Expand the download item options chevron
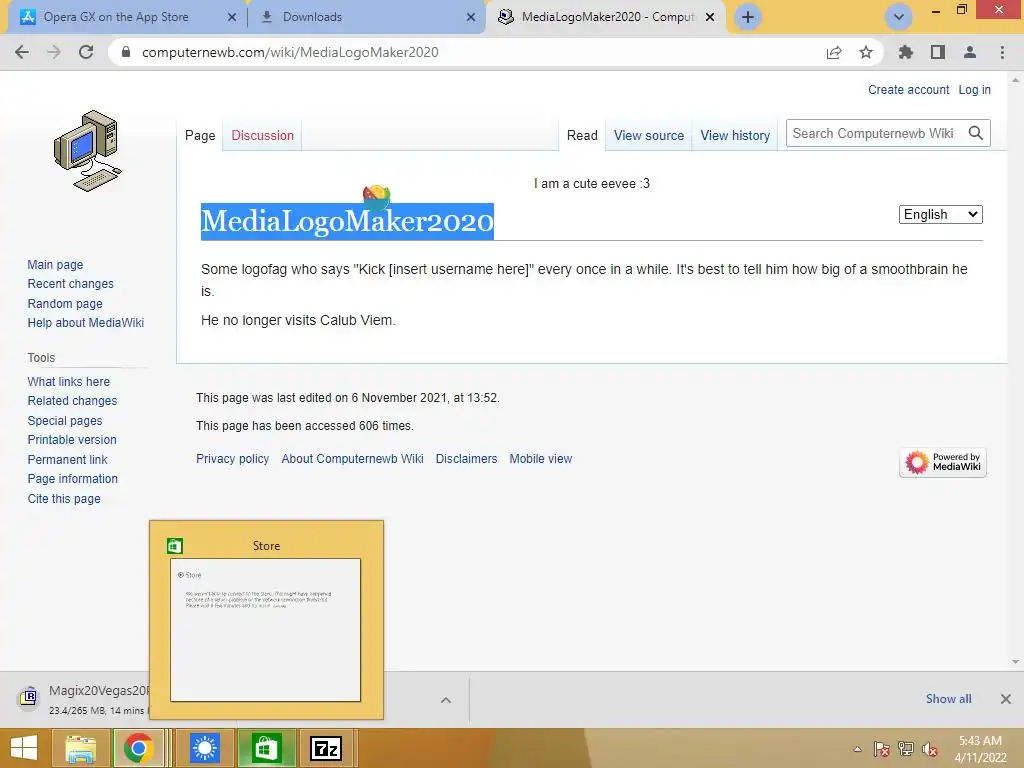Screen dimensions: 1024x768 [445, 700]
